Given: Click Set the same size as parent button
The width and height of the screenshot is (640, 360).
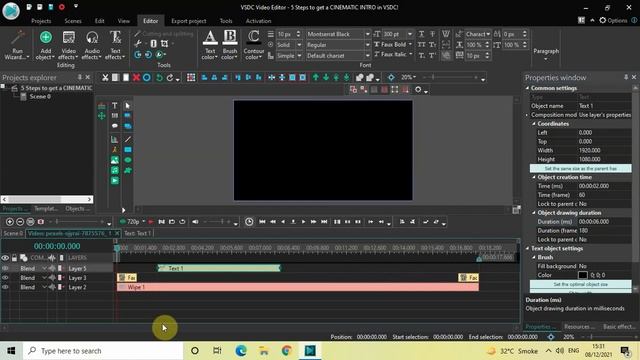Looking at the screenshot, I should tap(580, 169).
